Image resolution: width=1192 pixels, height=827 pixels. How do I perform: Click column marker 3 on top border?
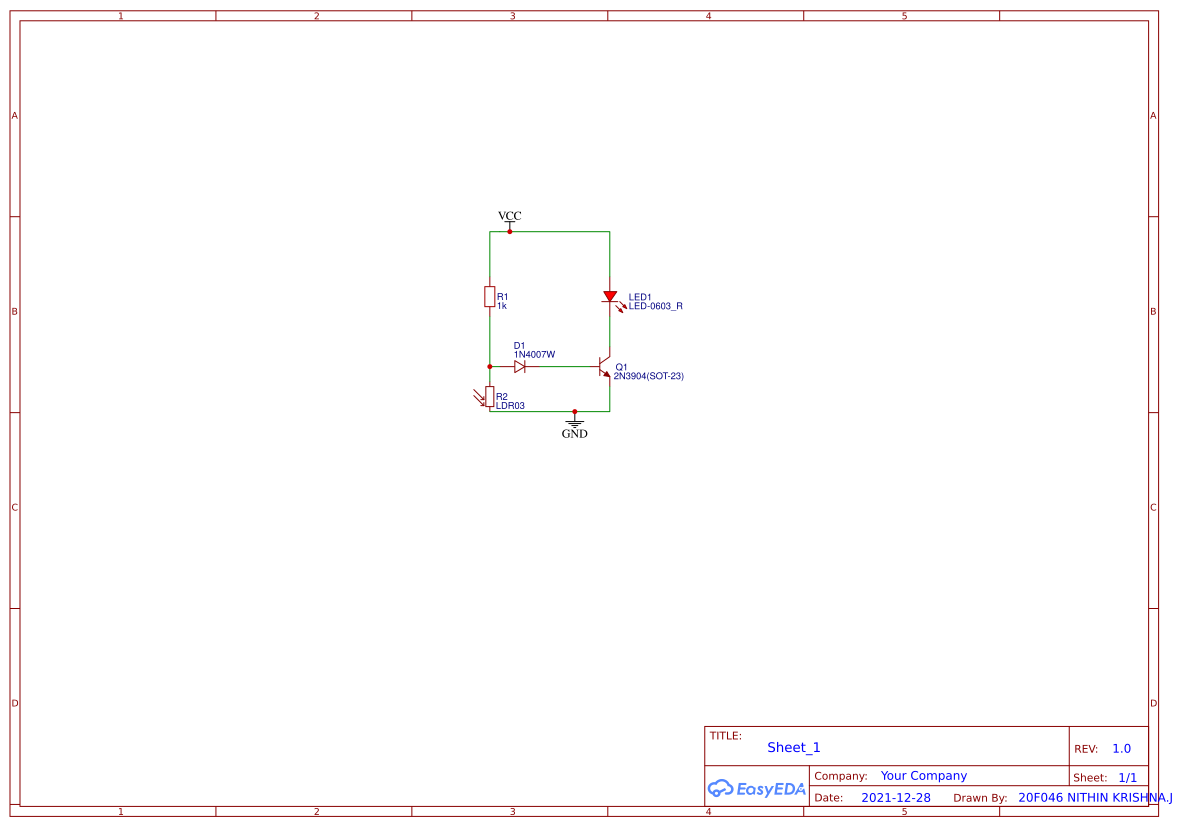click(x=511, y=16)
